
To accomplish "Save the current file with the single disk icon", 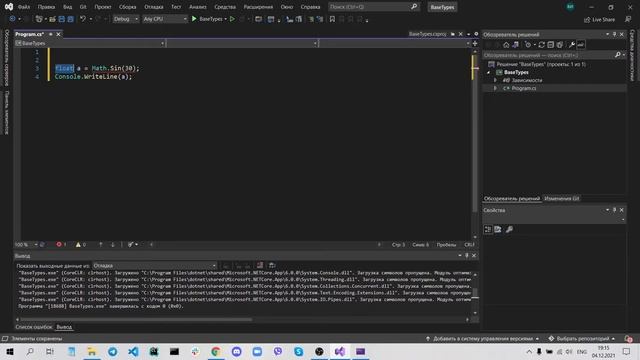I will (62, 19).
